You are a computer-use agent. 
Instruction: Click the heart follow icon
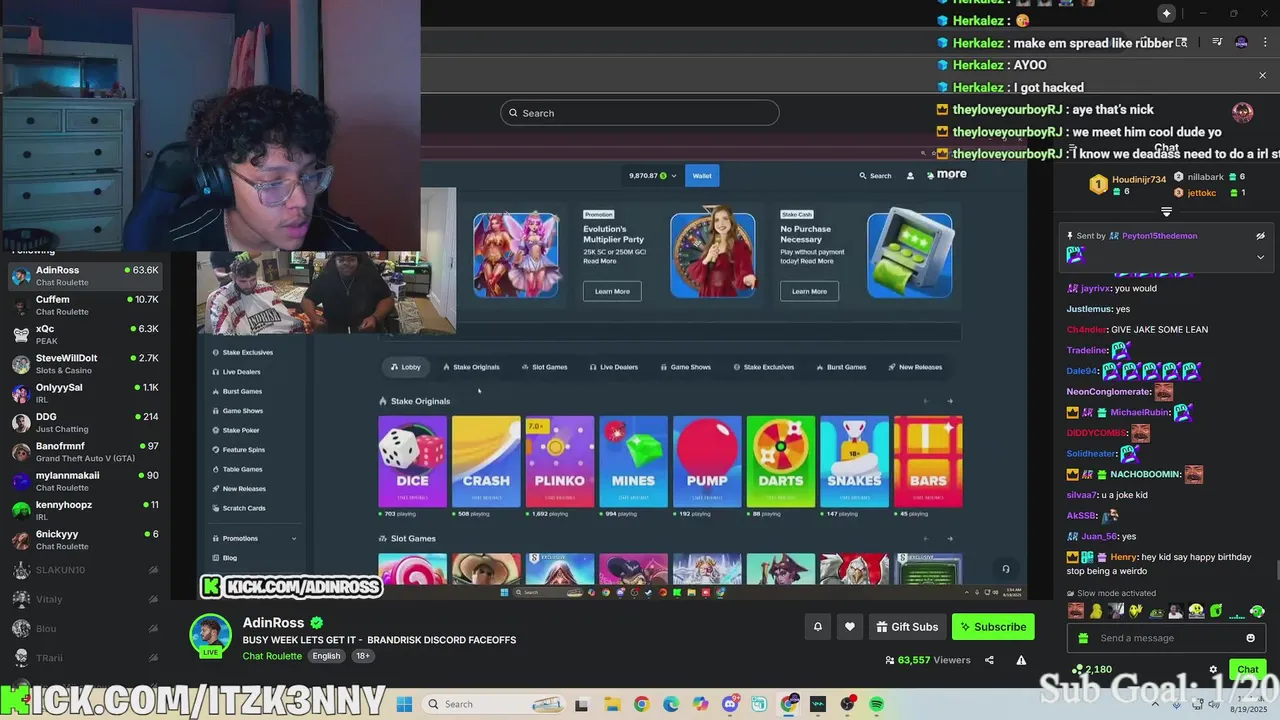tap(850, 627)
